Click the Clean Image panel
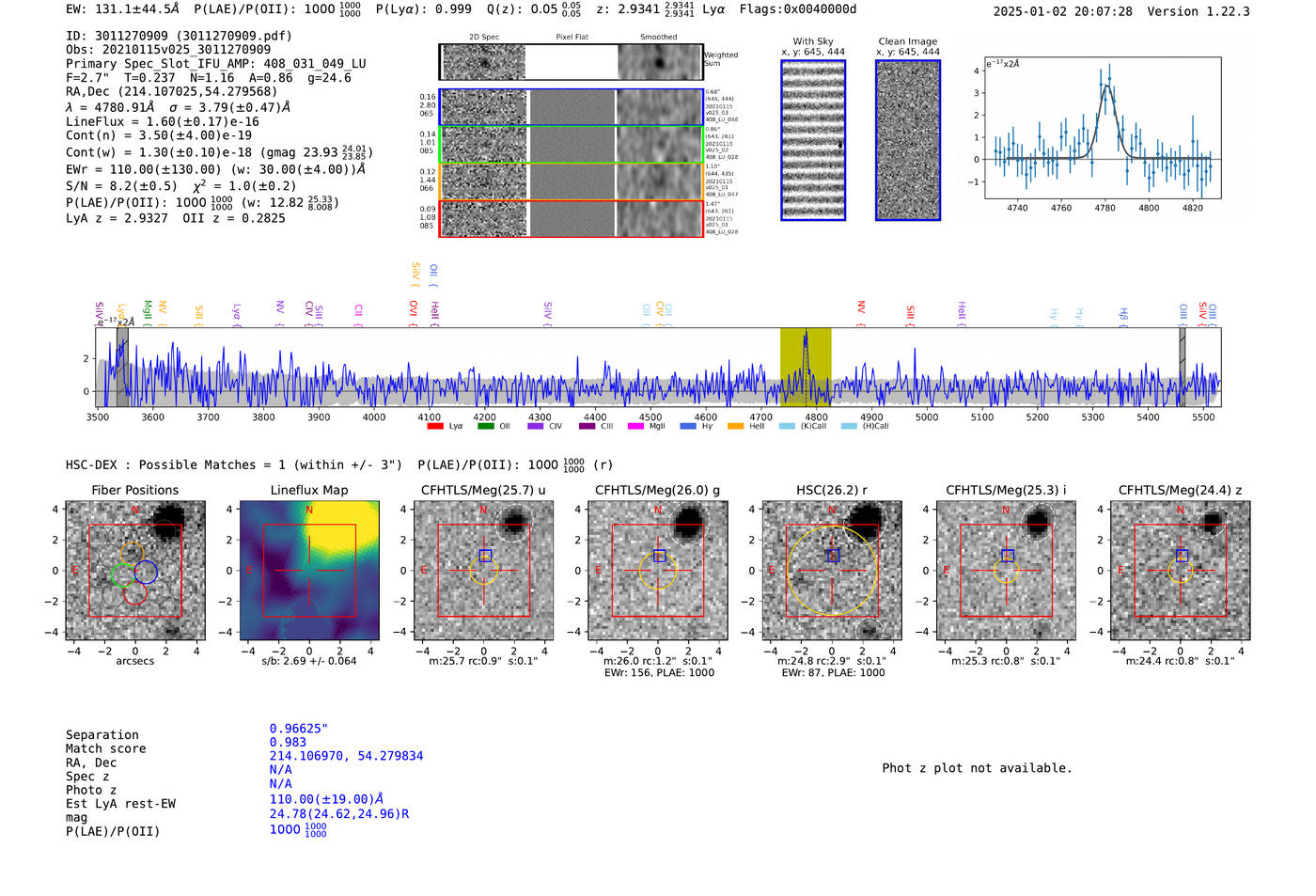Screen dimensions: 1316x896 point(908,140)
